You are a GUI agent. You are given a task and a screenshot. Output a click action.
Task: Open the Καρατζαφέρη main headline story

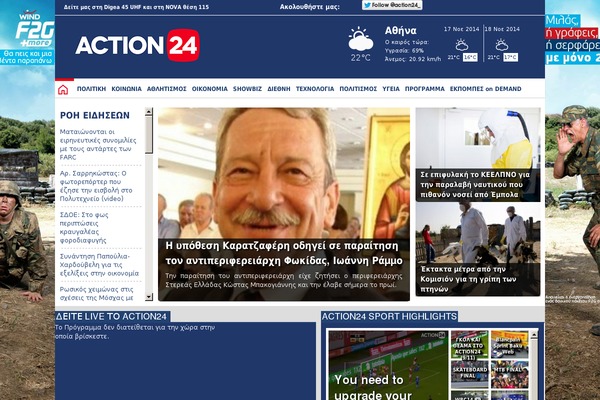click(x=284, y=253)
